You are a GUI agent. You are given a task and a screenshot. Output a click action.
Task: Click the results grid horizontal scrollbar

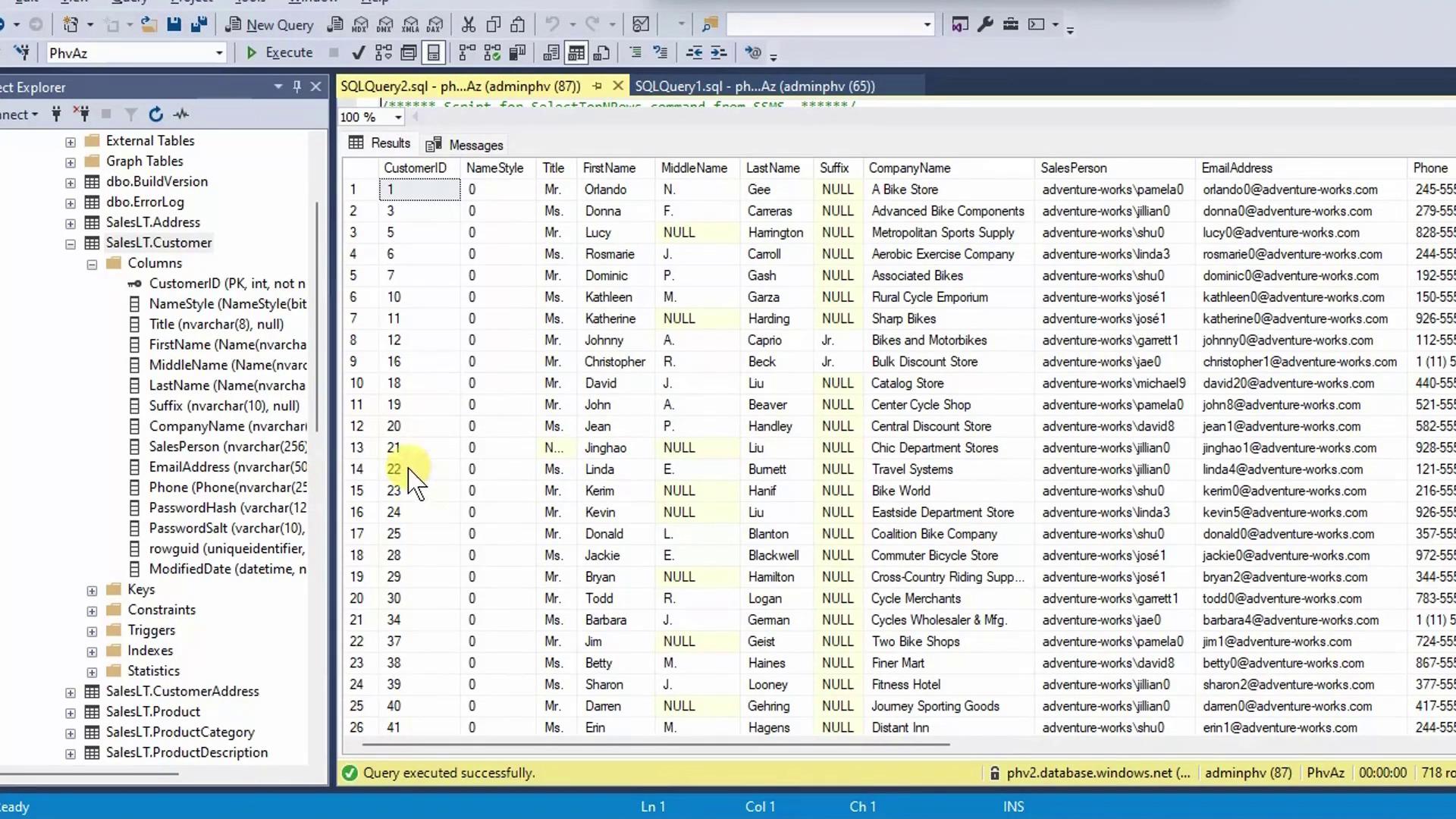[x=656, y=745]
